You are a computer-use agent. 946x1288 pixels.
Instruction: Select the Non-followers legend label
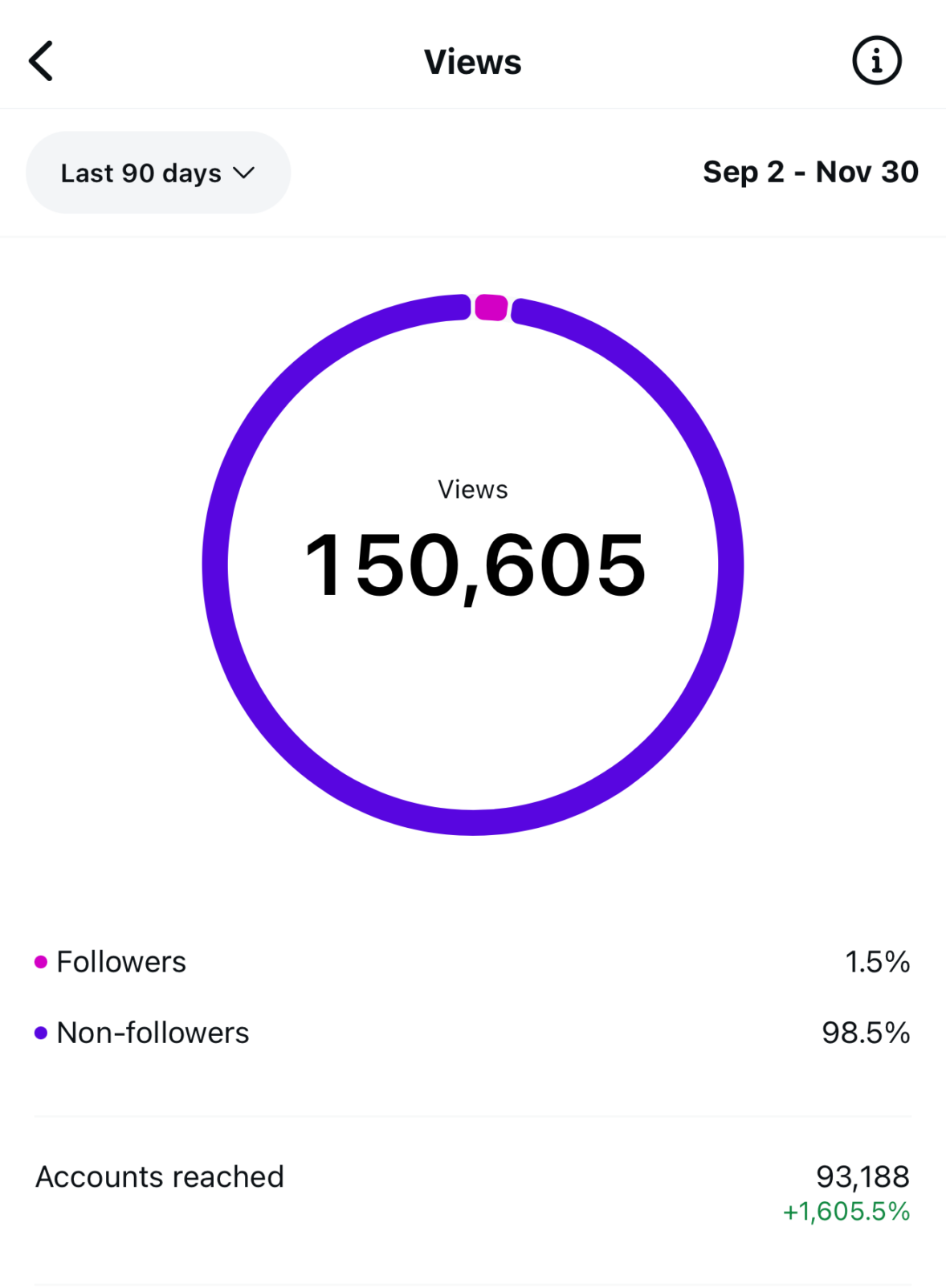coord(153,1033)
